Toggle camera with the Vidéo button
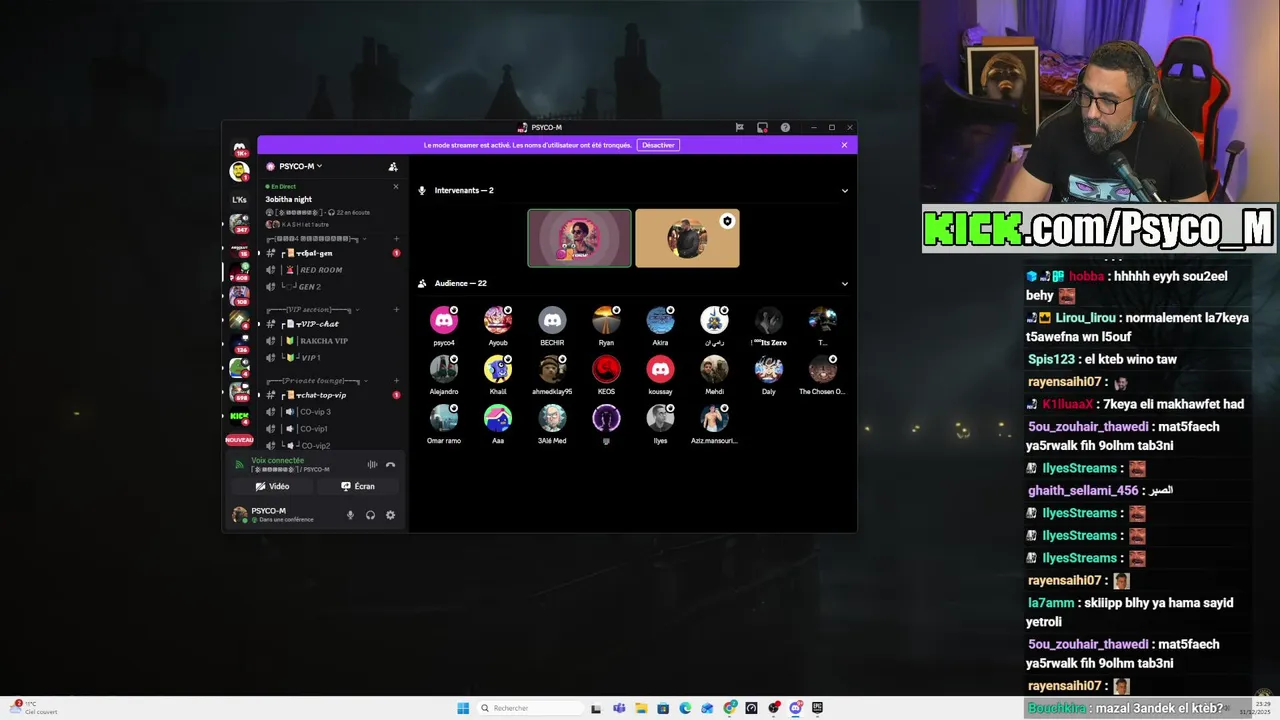Image resolution: width=1280 pixels, height=720 pixels. [272, 486]
